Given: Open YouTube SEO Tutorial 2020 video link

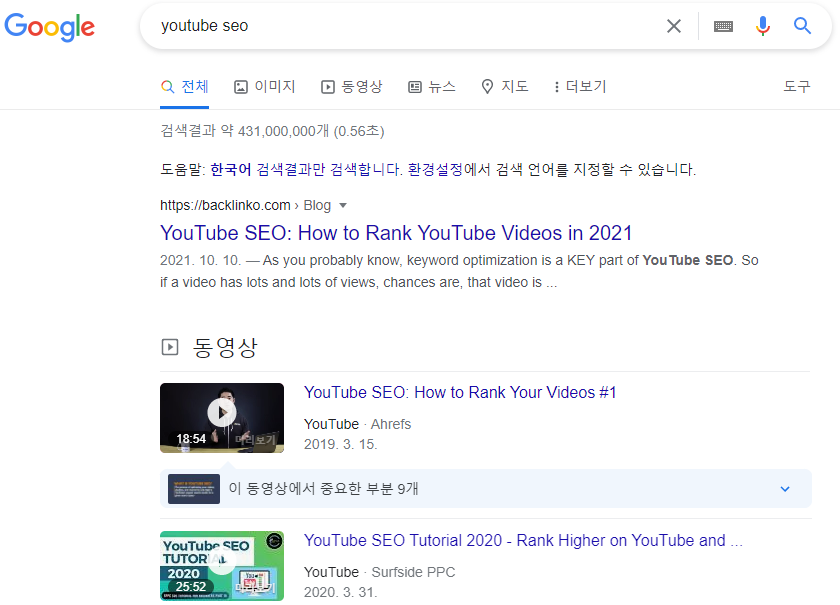Looking at the screenshot, I should pyautogui.click(x=523, y=541).
